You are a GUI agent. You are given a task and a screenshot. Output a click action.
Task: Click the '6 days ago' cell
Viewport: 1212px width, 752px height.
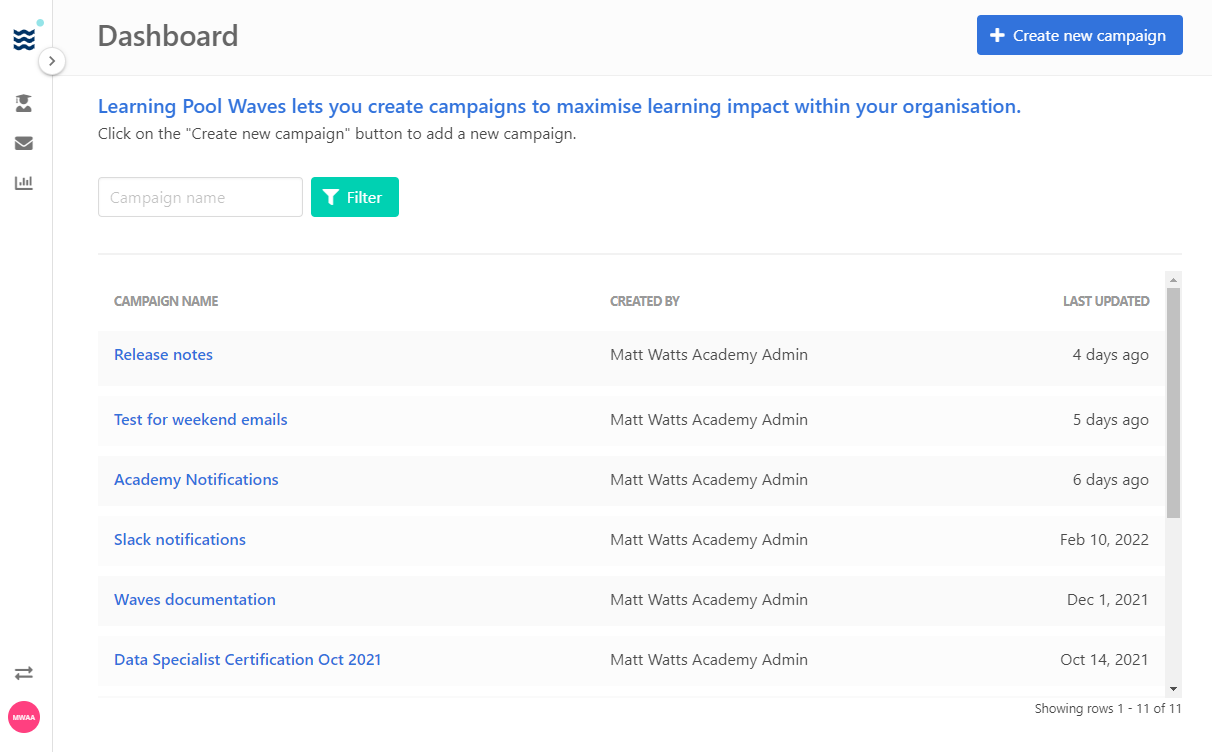(1110, 479)
